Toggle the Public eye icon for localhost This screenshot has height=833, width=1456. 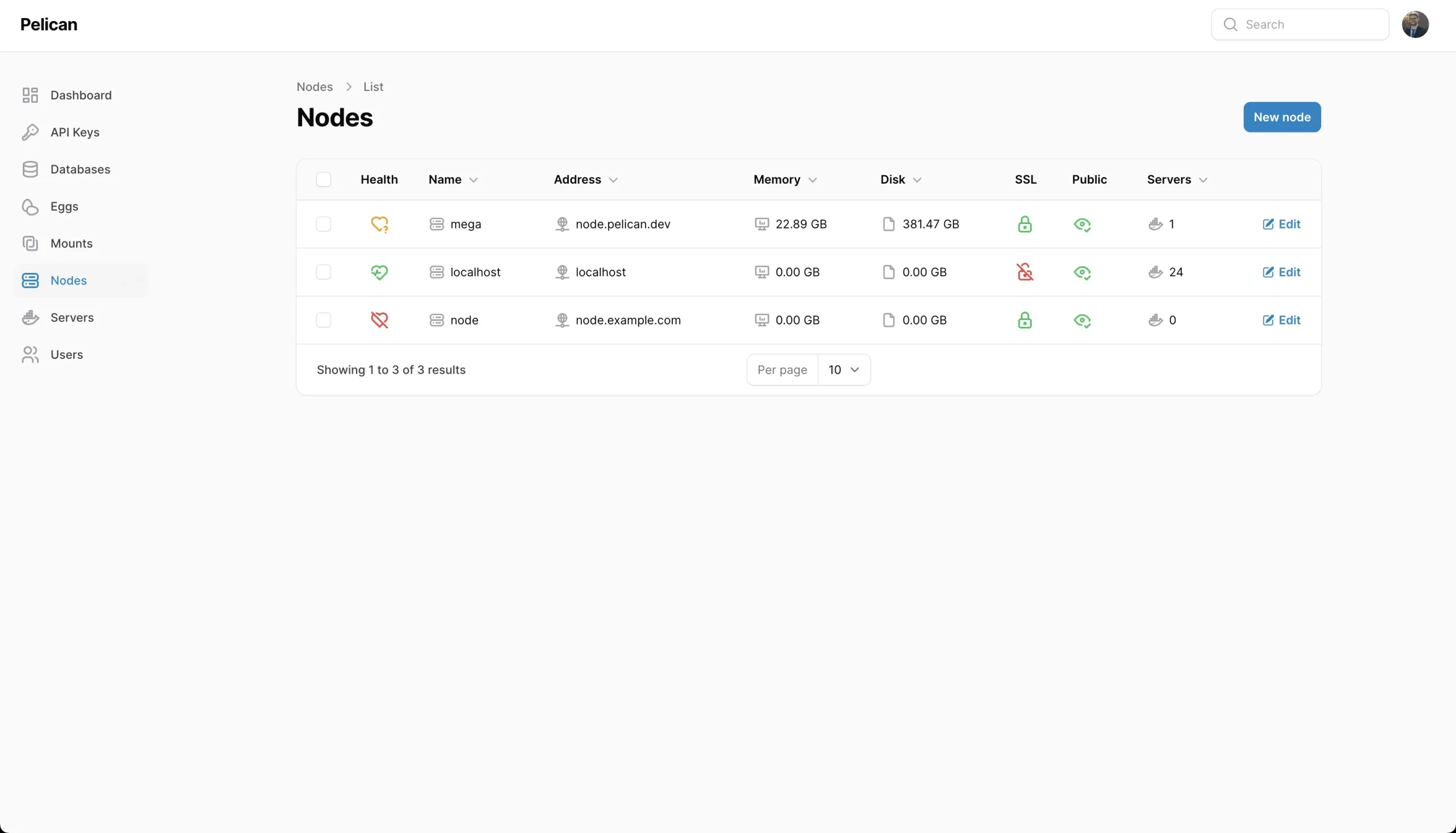(x=1082, y=272)
